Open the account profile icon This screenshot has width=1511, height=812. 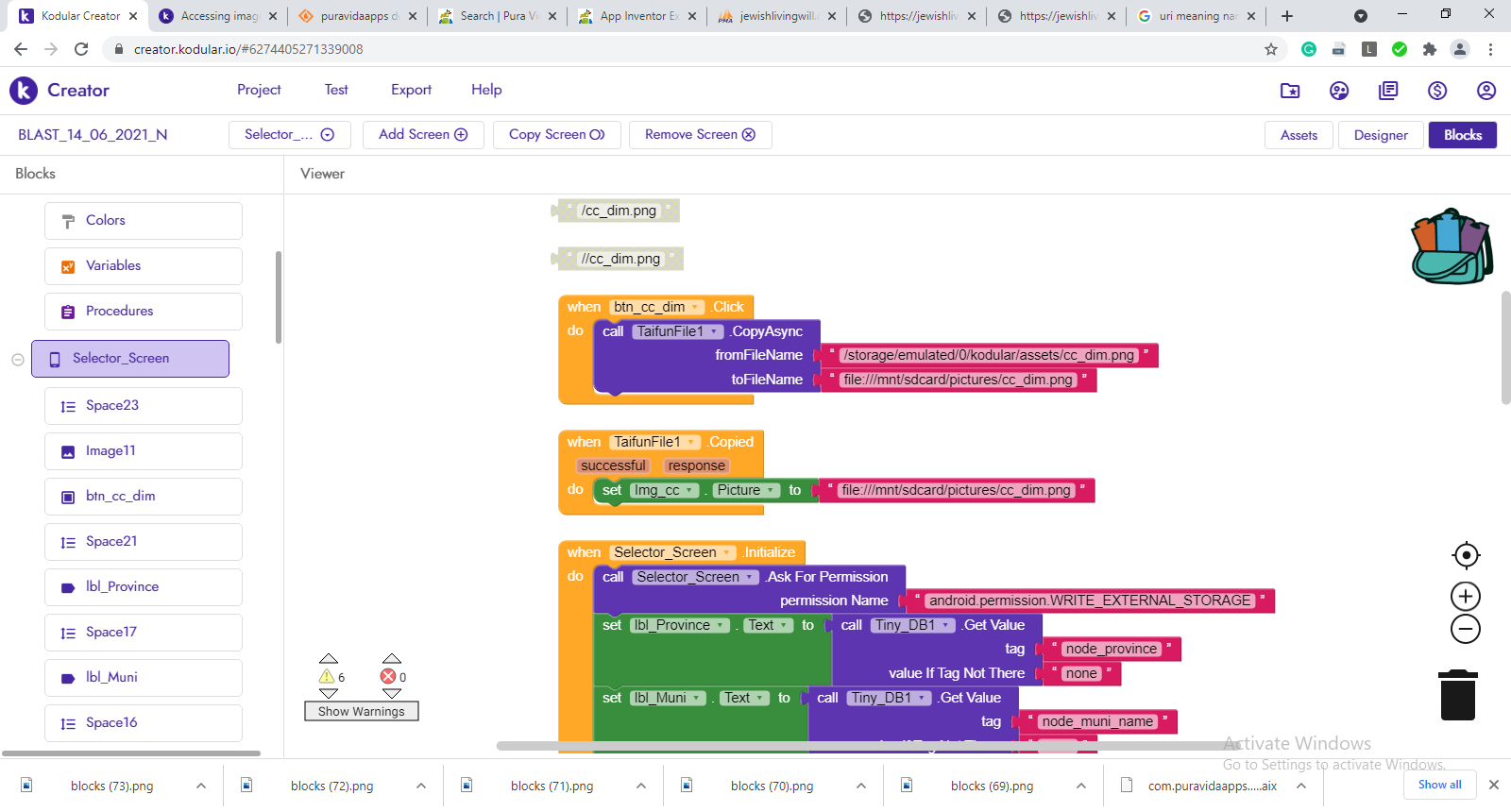tap(1486, 91)
